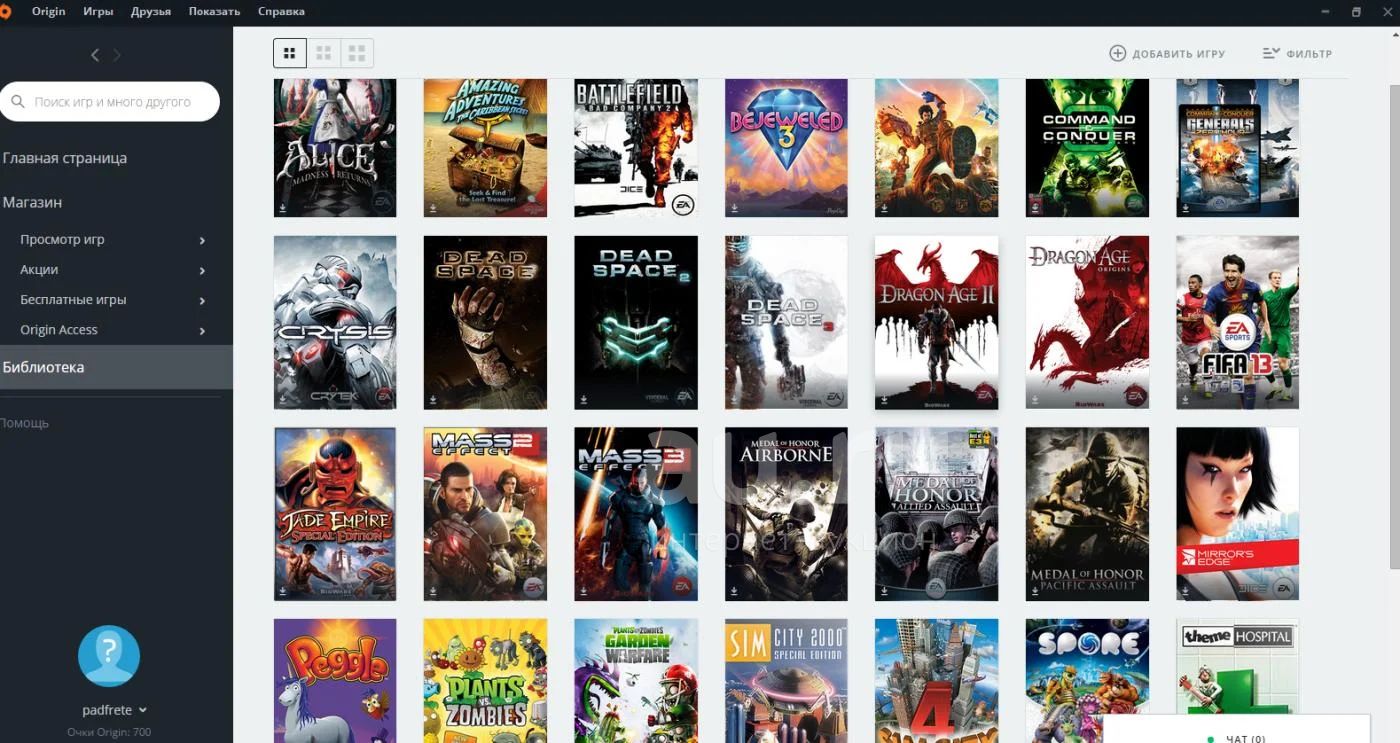Expand the Акции submenu
The width and height of the screenshot is (1400, 743).
point(202,270)
